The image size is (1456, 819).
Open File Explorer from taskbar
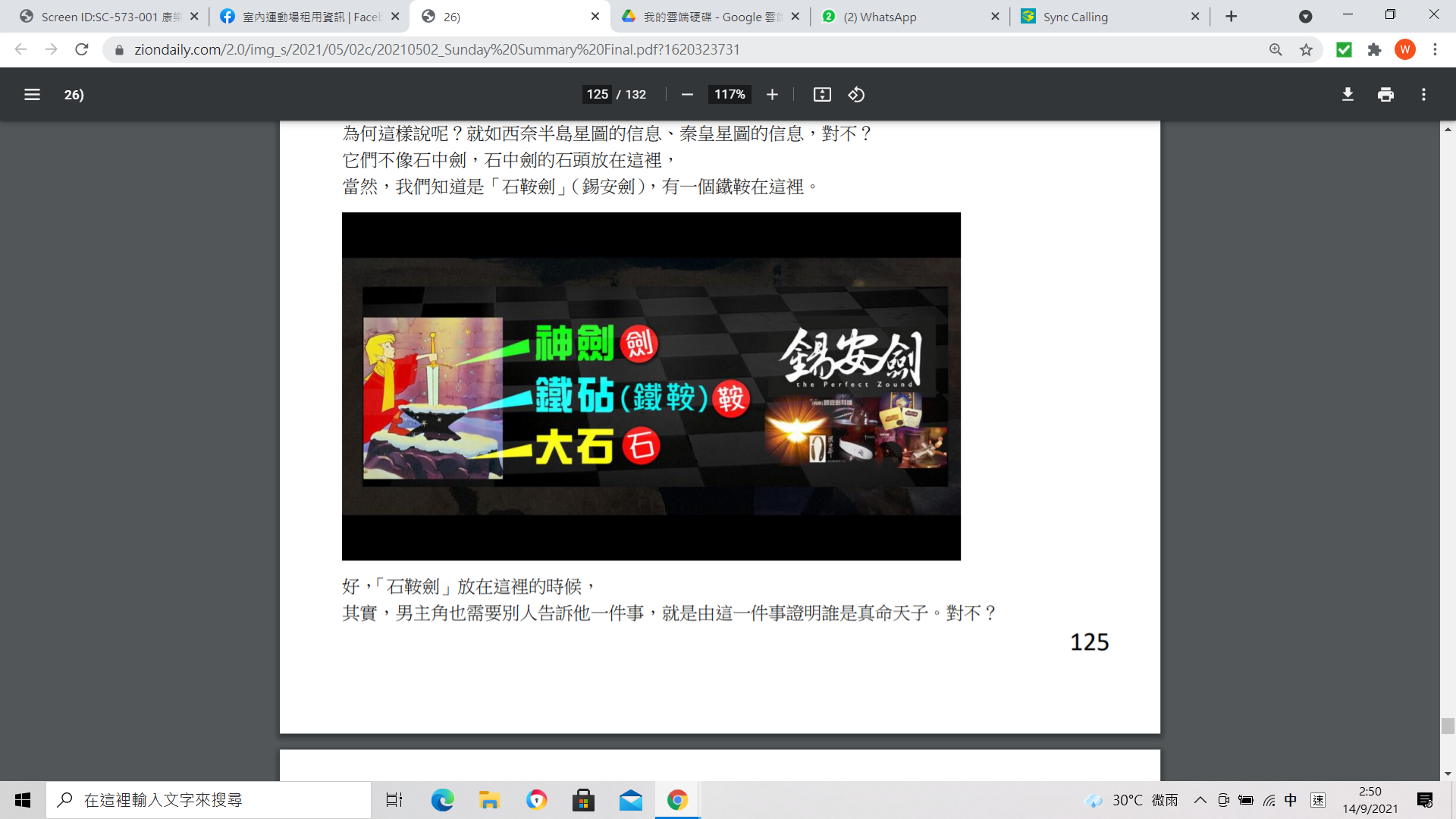click(489, 800)
